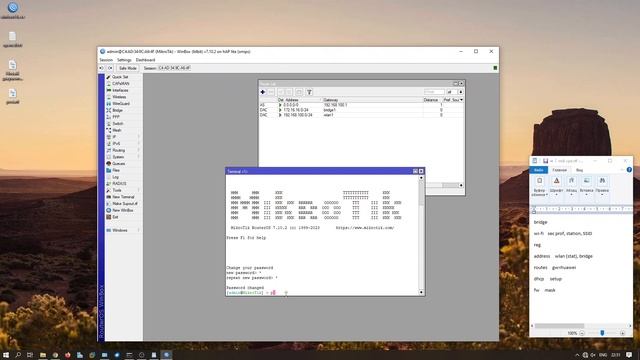Open the Settings menu
640x360 pixels.
124,60
